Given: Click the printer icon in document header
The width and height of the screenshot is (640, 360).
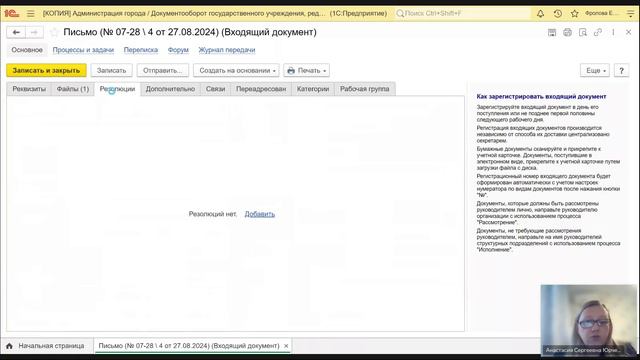Looking at the screenshot, I should point(567,33).
